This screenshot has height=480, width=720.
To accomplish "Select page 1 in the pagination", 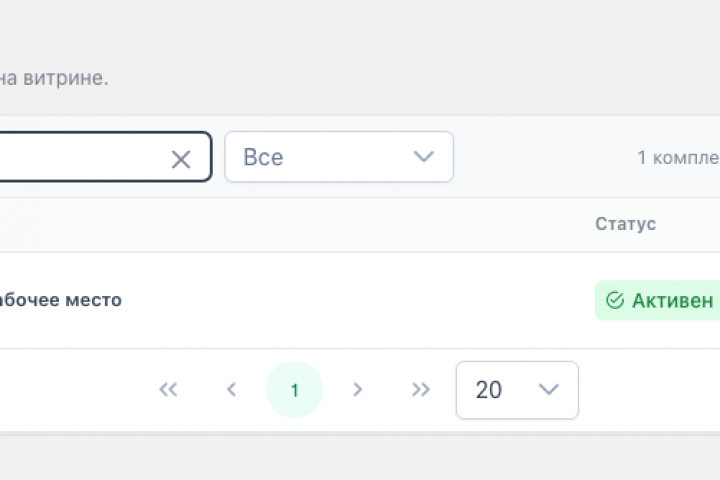I will [x=294, y=390].
